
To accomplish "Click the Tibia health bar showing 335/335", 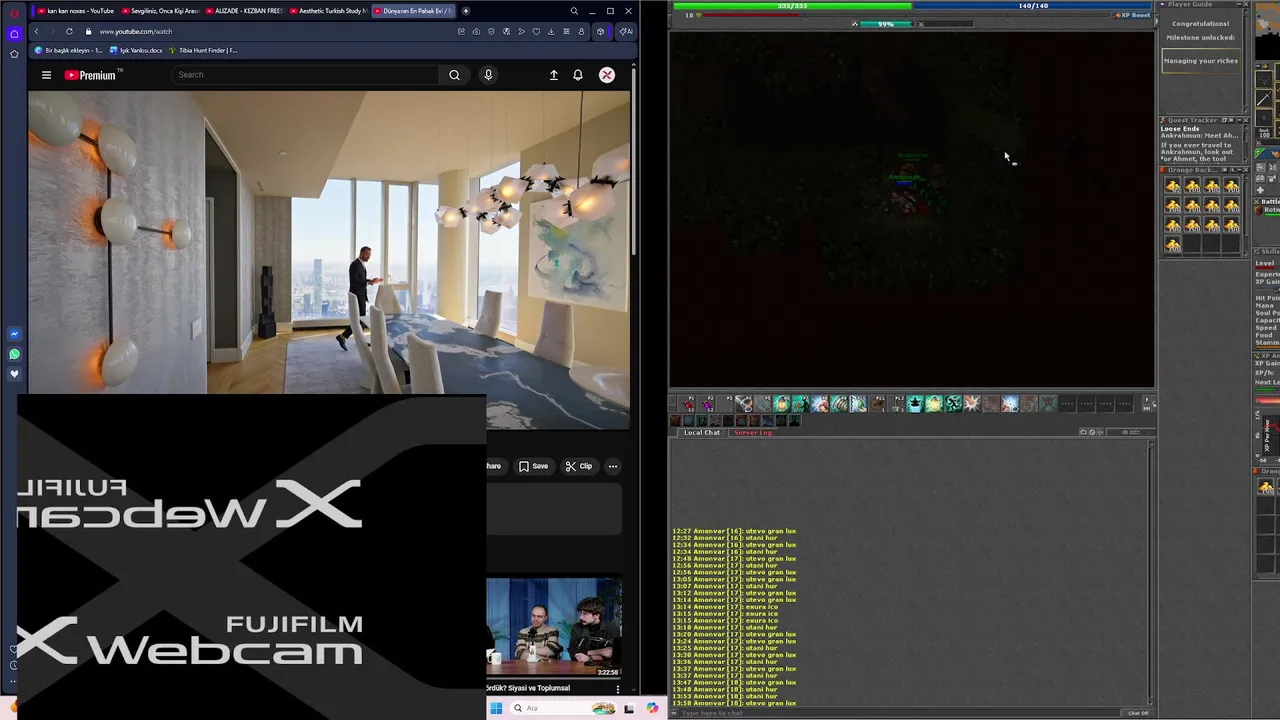I will [792, 6].
